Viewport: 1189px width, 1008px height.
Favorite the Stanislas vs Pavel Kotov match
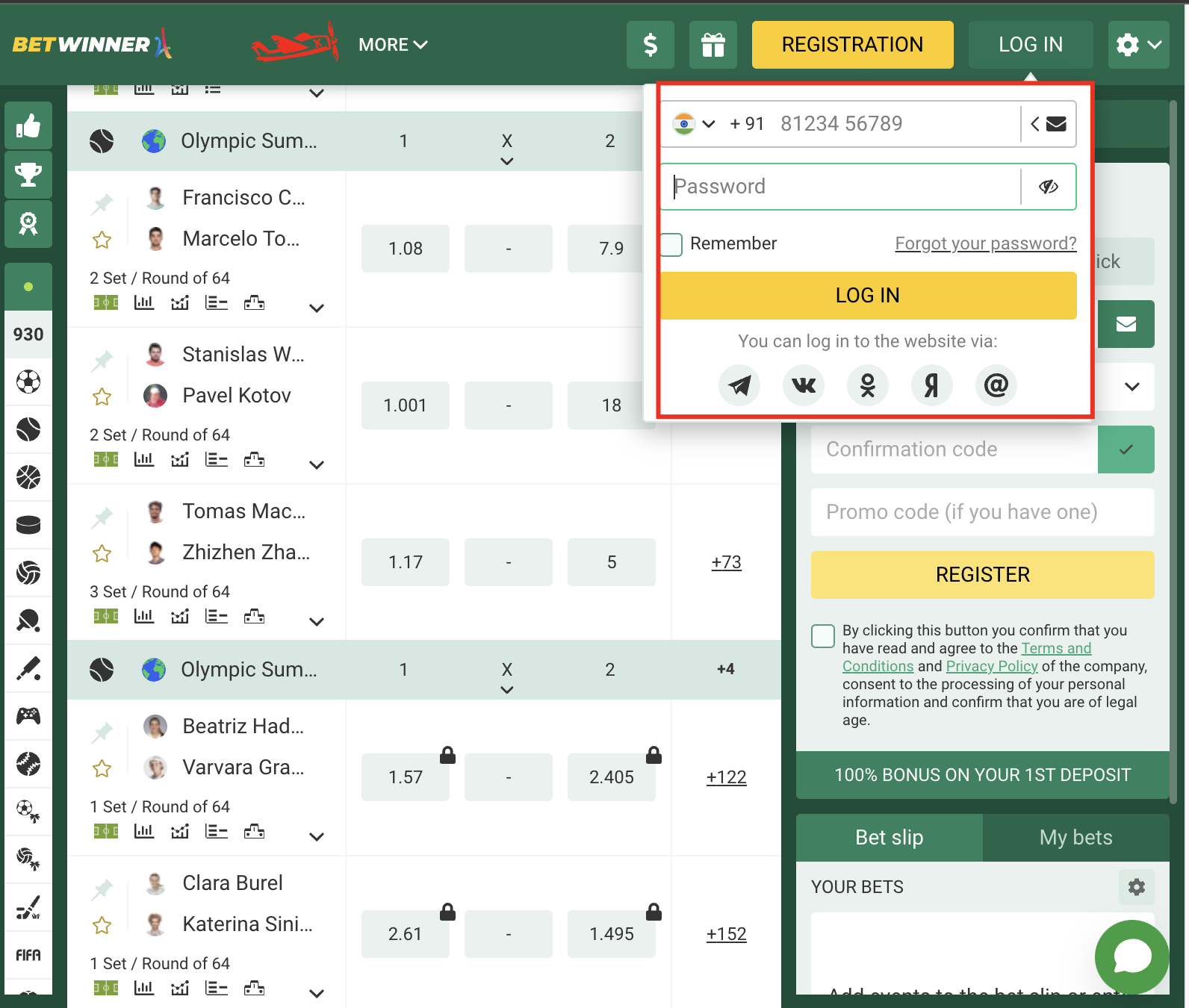coord(102,396)
